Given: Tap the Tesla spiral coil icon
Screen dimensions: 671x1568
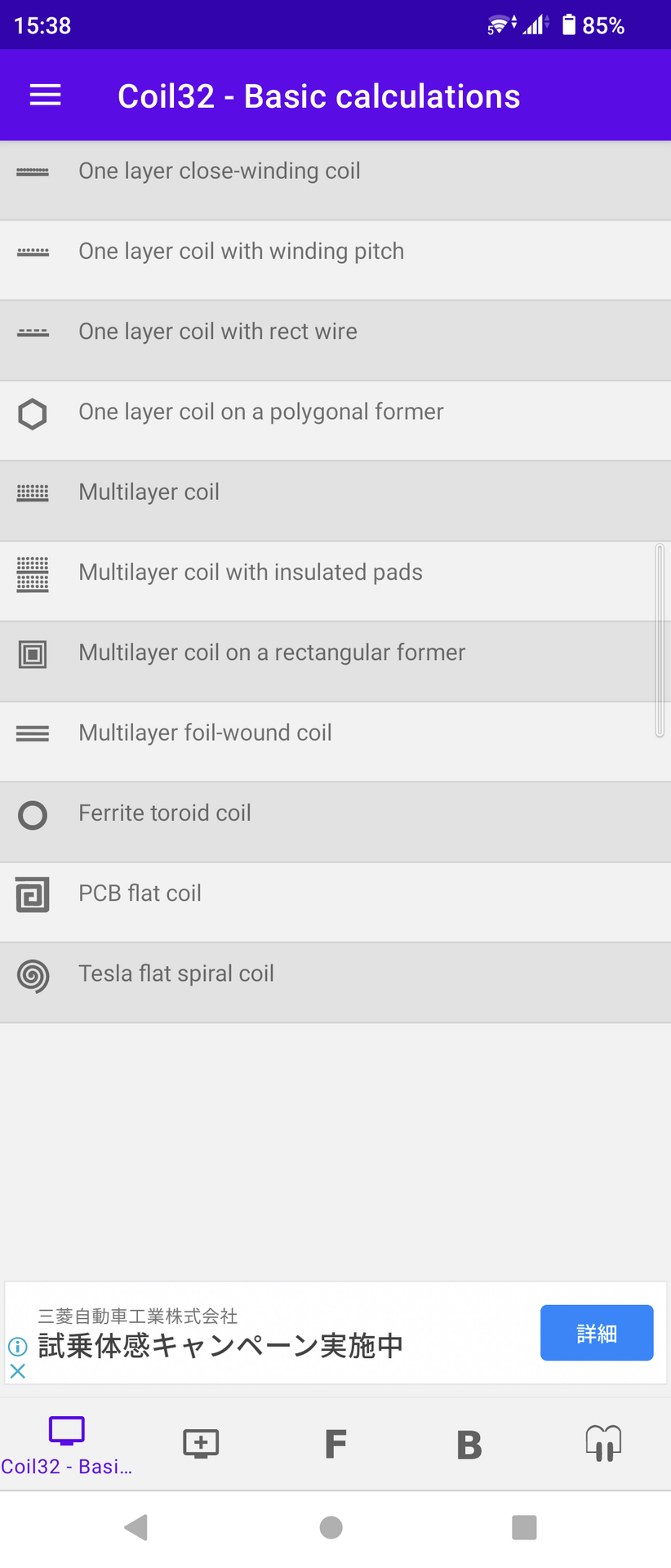Looking at the screenshot, I should [x=33, y=975].
